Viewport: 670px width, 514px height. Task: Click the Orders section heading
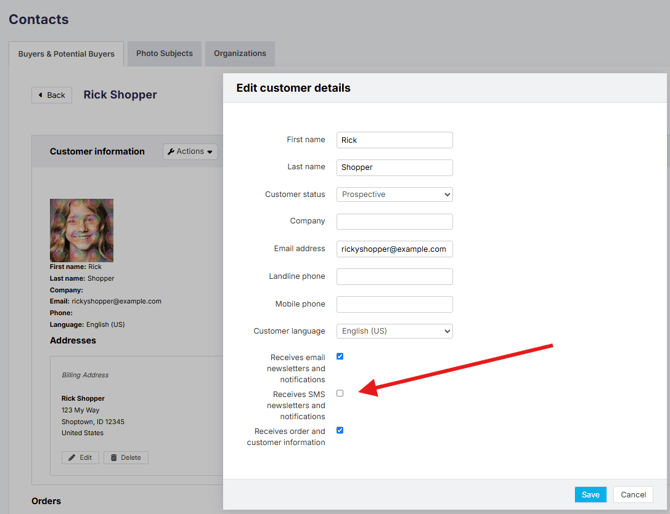click(x=46, y=501)
